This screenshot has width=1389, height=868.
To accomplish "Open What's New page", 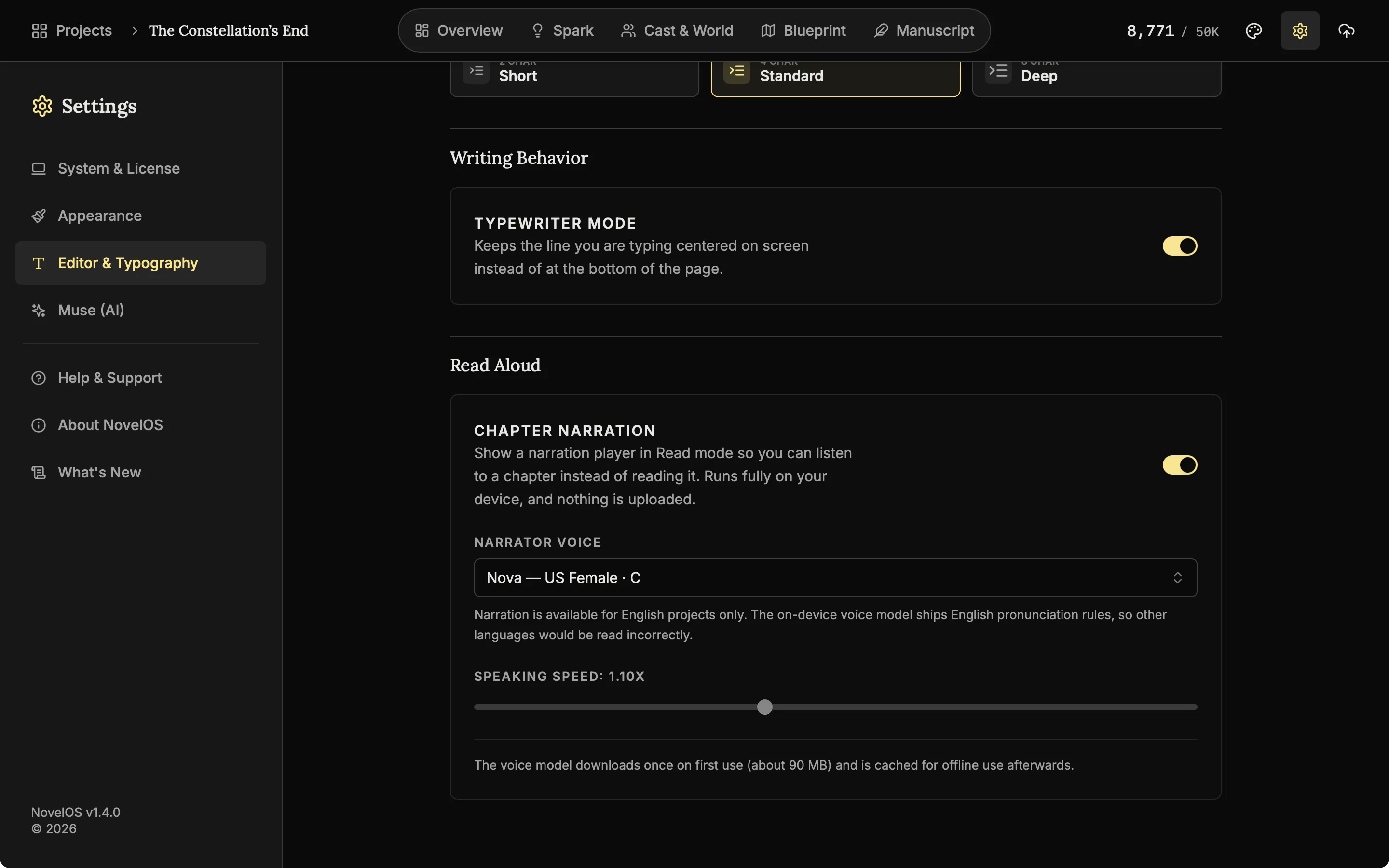I will (141, 473).
